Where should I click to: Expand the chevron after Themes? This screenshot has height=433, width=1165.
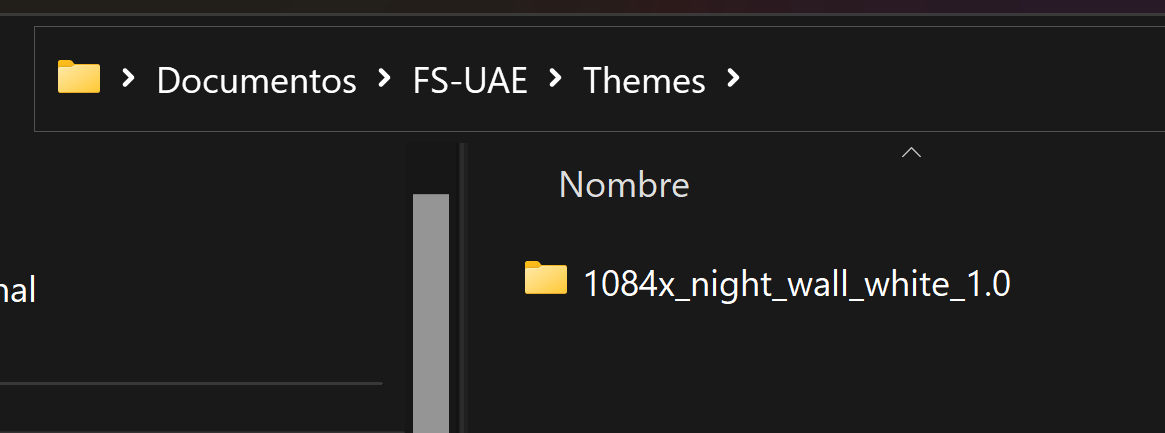point(733,77)
